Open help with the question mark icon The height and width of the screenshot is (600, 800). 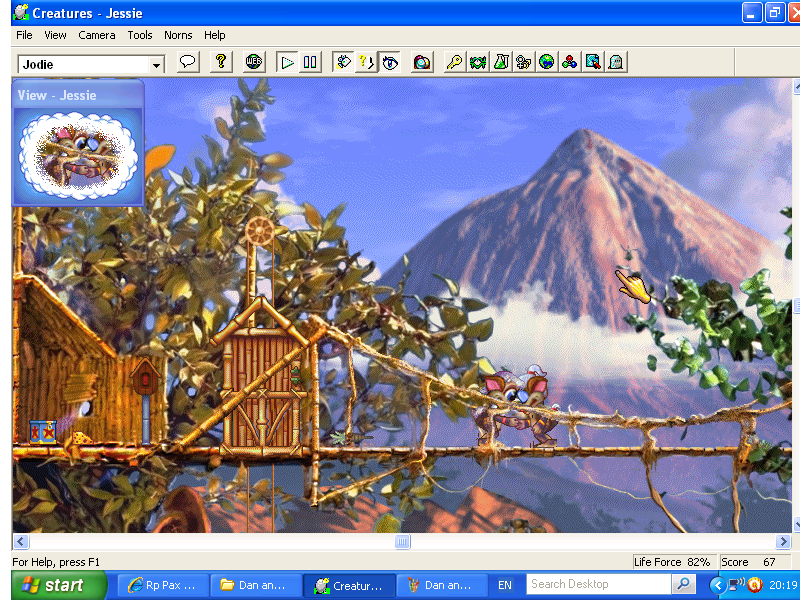pyautogui.click(x=221, y=63)
